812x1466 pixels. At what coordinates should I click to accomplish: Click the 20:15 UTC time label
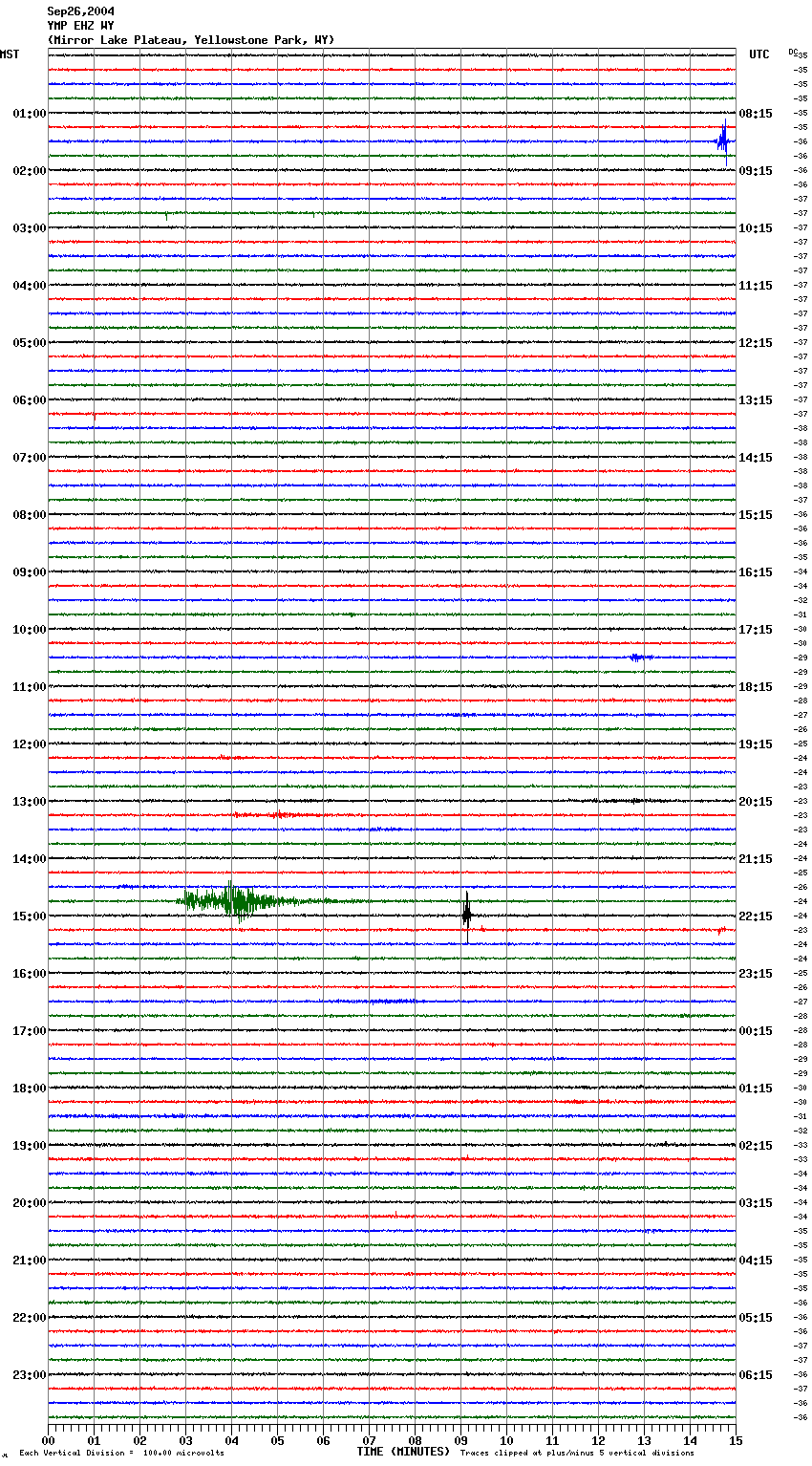point(756,802)
